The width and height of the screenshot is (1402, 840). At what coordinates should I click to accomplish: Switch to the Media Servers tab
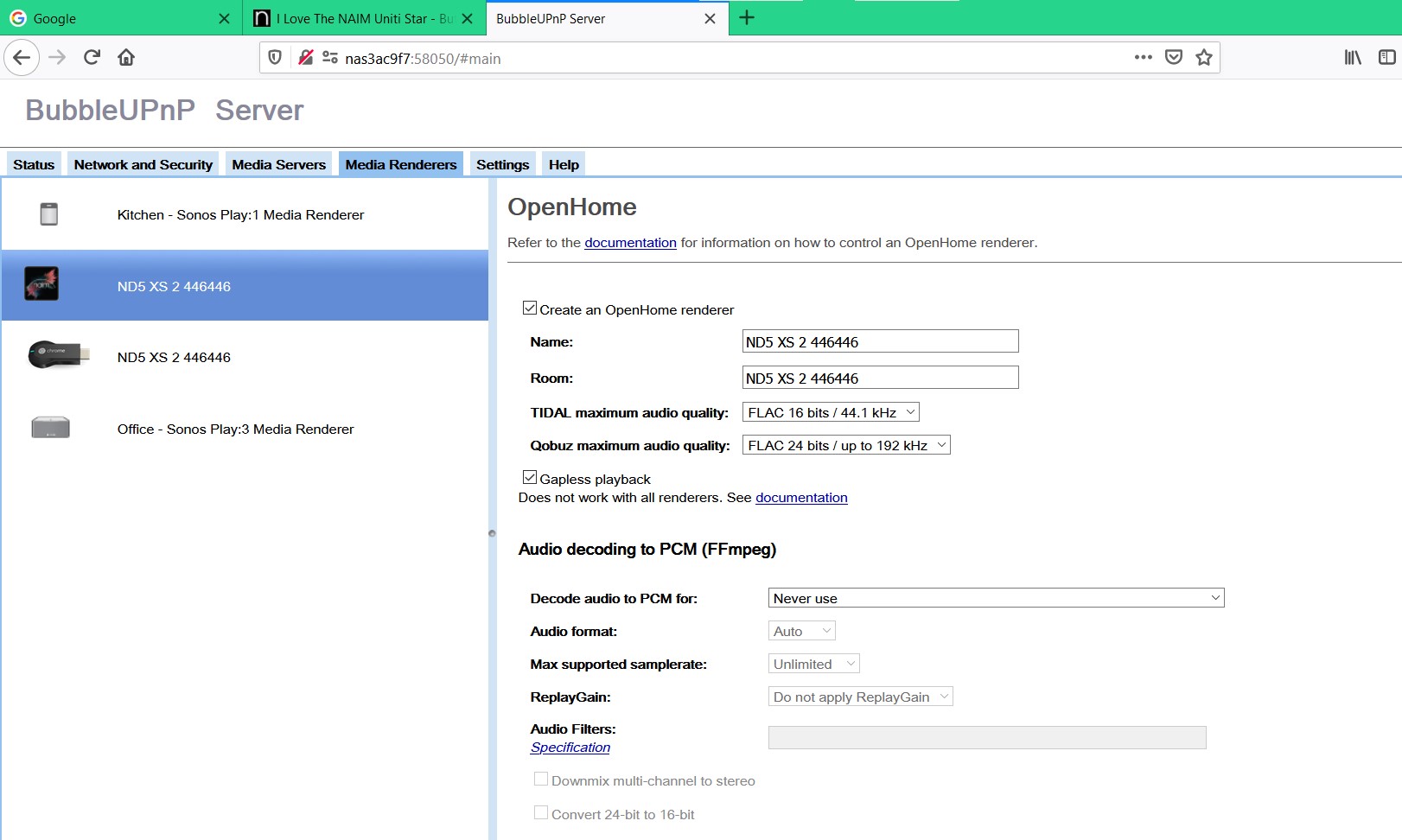pos(278,164)
